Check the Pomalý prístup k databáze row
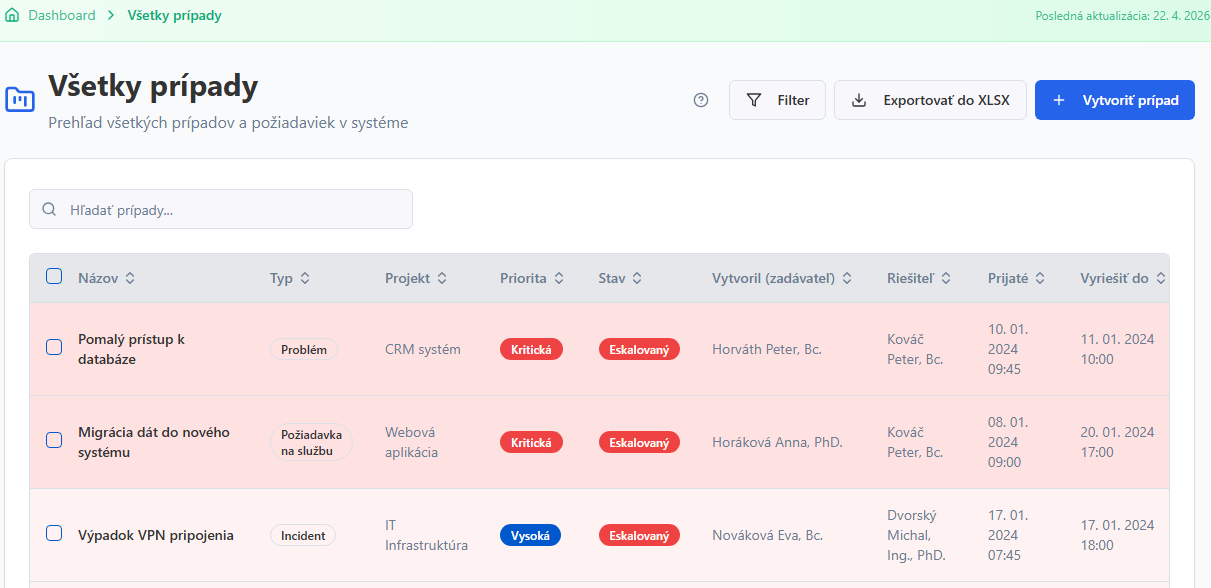Screen dimensions: 1211x588 tap(54, 348)
